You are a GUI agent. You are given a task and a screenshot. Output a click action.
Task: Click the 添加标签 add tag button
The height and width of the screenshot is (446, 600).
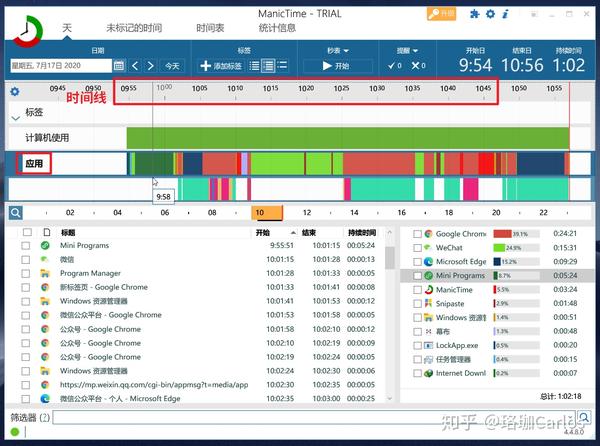[221, 66]
